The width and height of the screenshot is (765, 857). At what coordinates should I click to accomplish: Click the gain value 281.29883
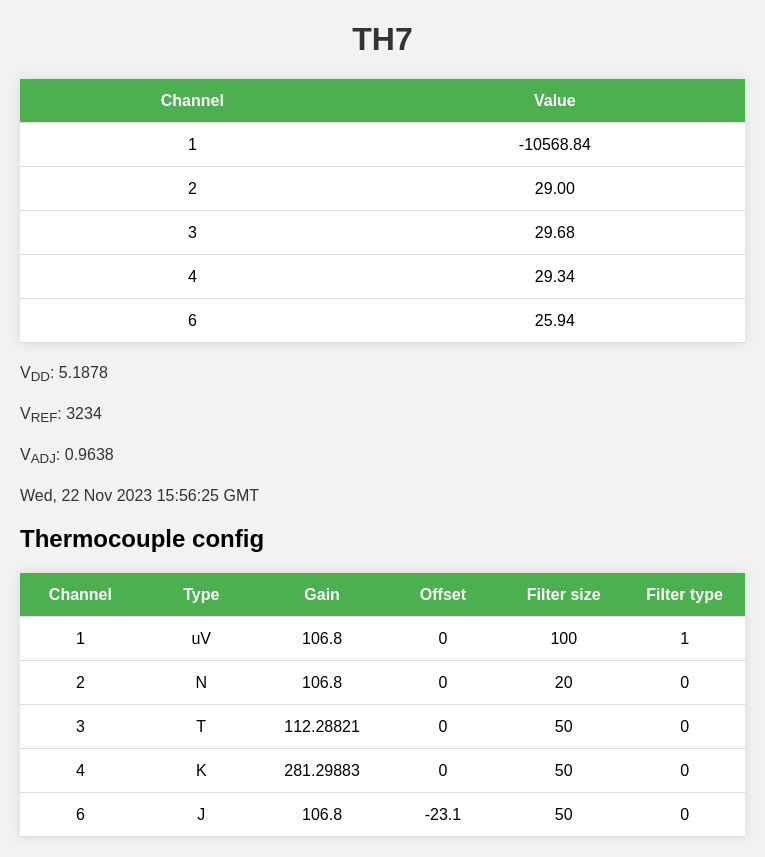click(322, 771)
